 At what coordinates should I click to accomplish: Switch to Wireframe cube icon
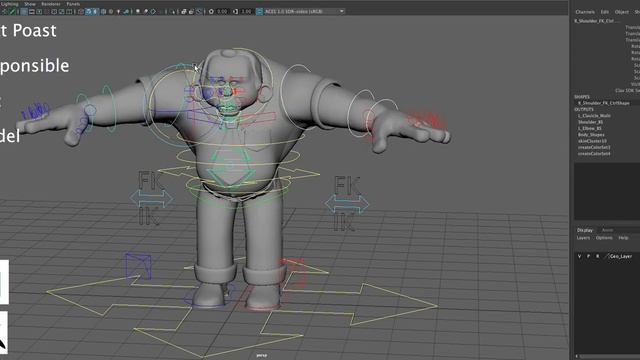(x=80, y=11)
